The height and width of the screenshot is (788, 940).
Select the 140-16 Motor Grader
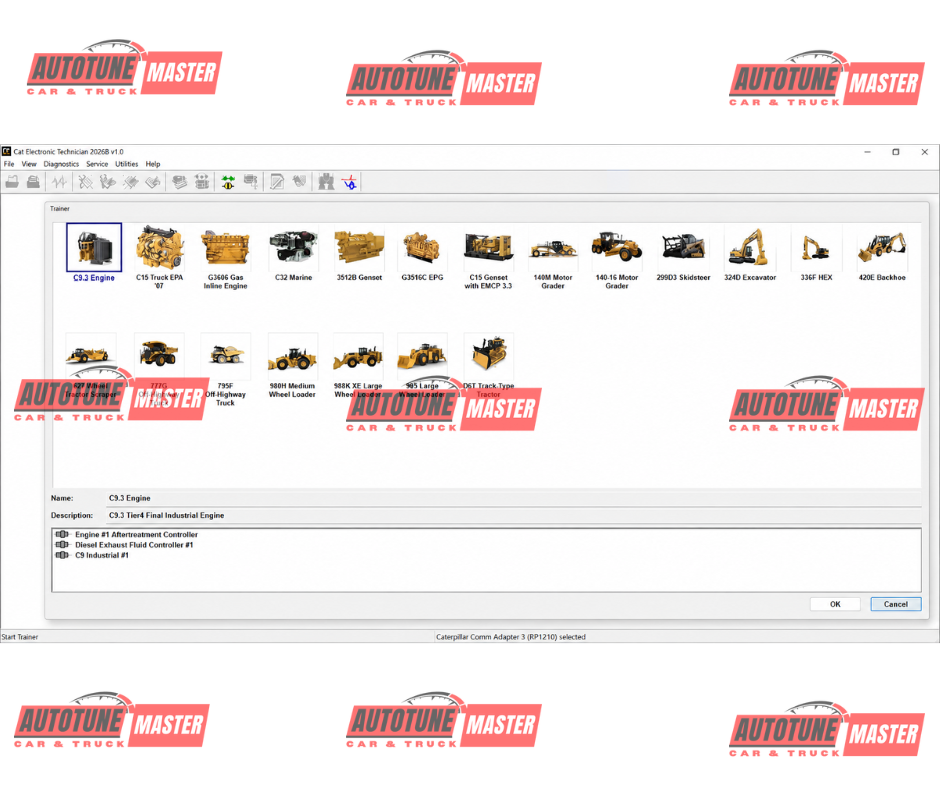[x=617, y=247]
